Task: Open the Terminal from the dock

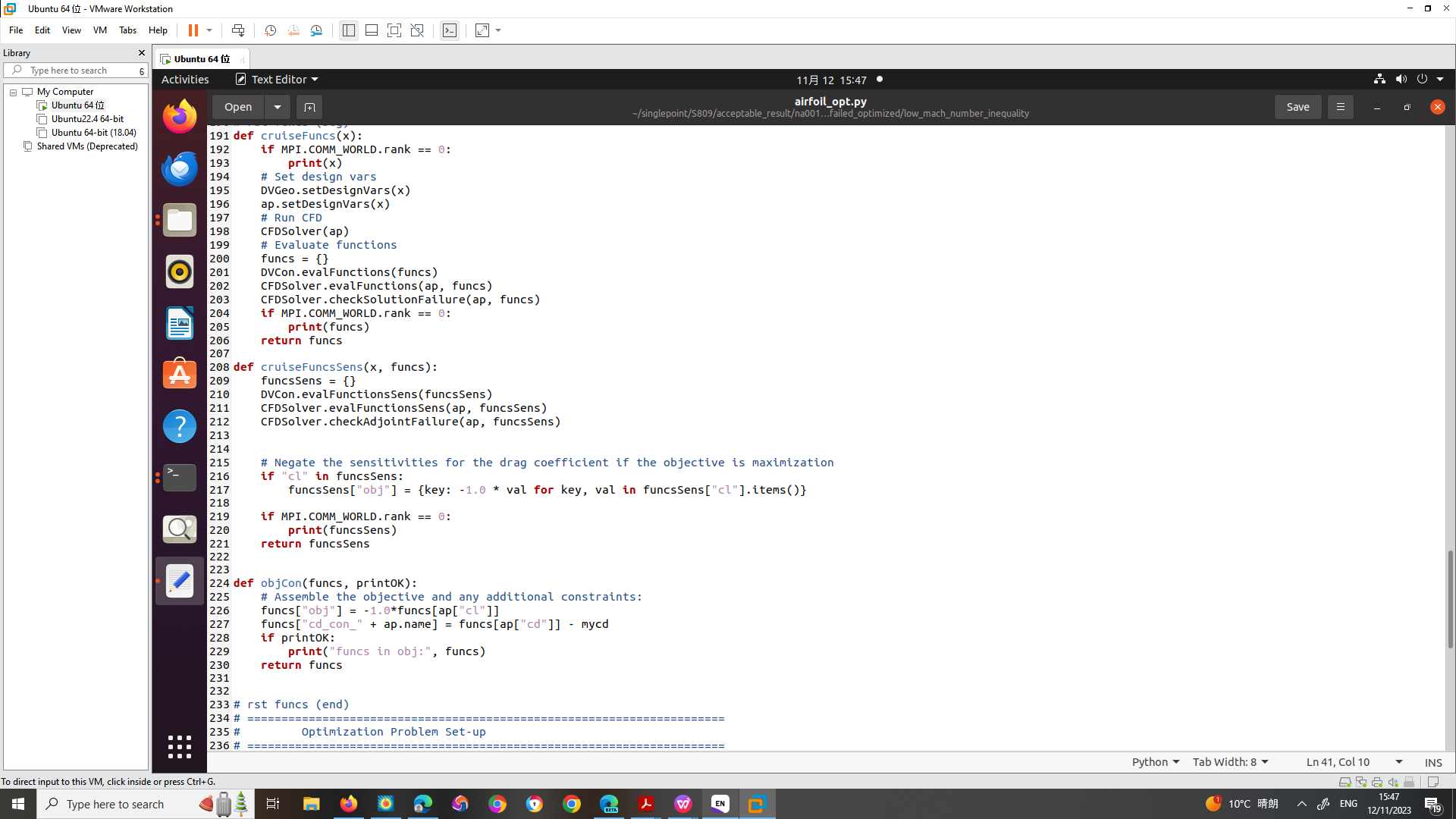Action: coord(179,478)
